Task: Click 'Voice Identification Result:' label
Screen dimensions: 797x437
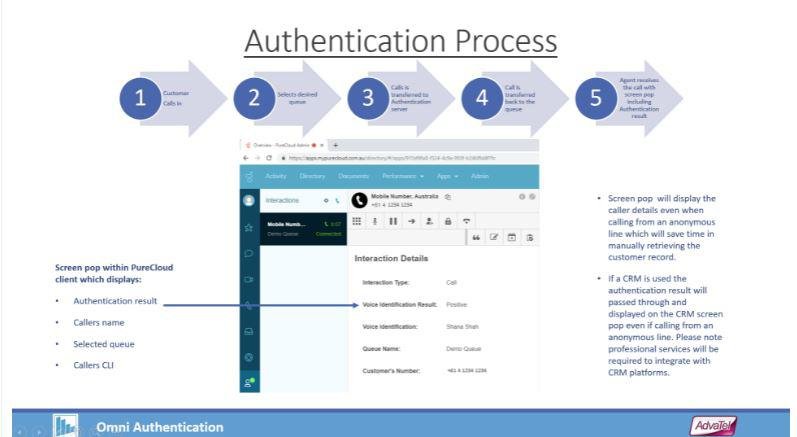Action: tap(400, 304)
